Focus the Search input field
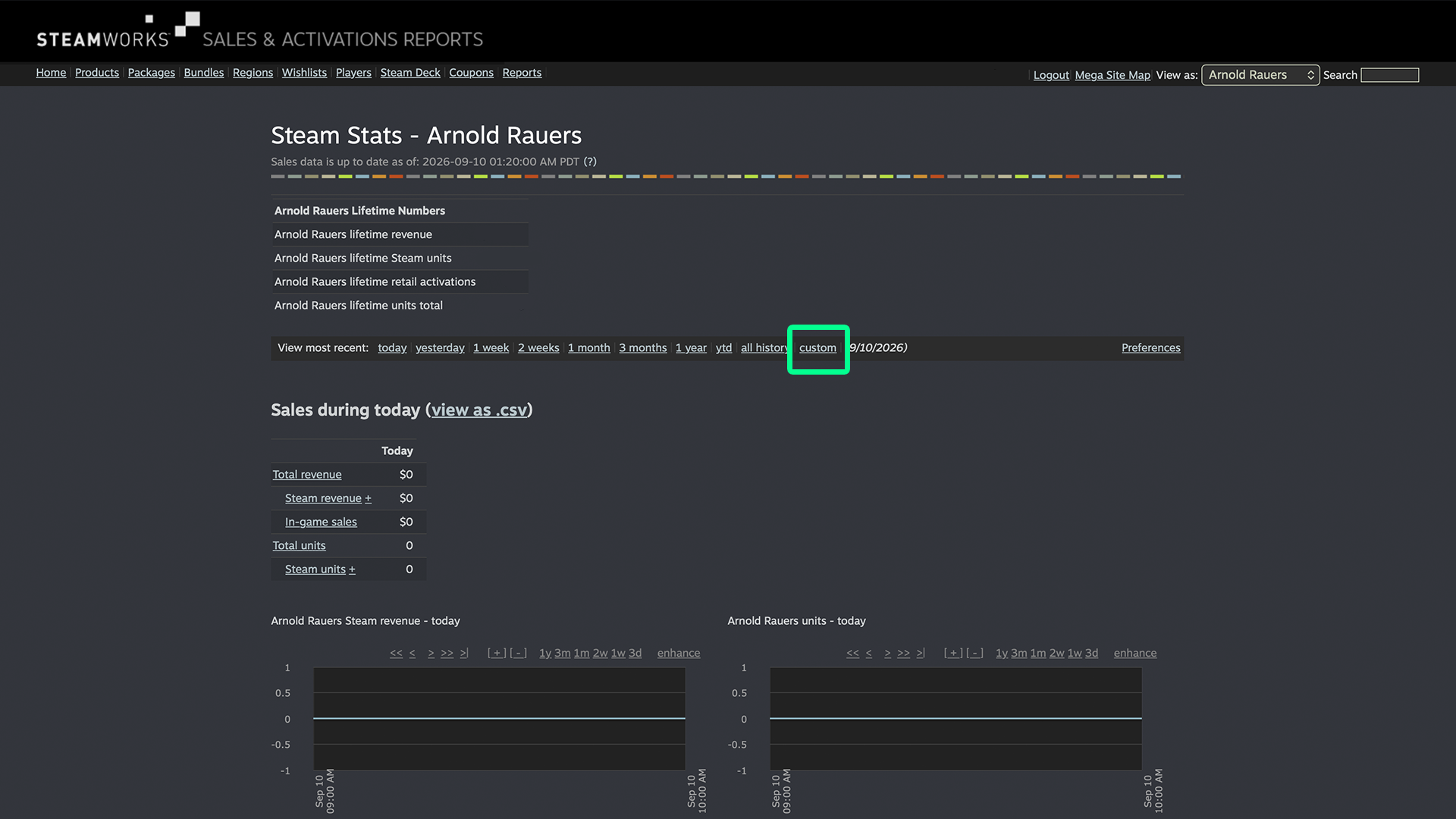The image size is (1456, 819). point(1389,75)
